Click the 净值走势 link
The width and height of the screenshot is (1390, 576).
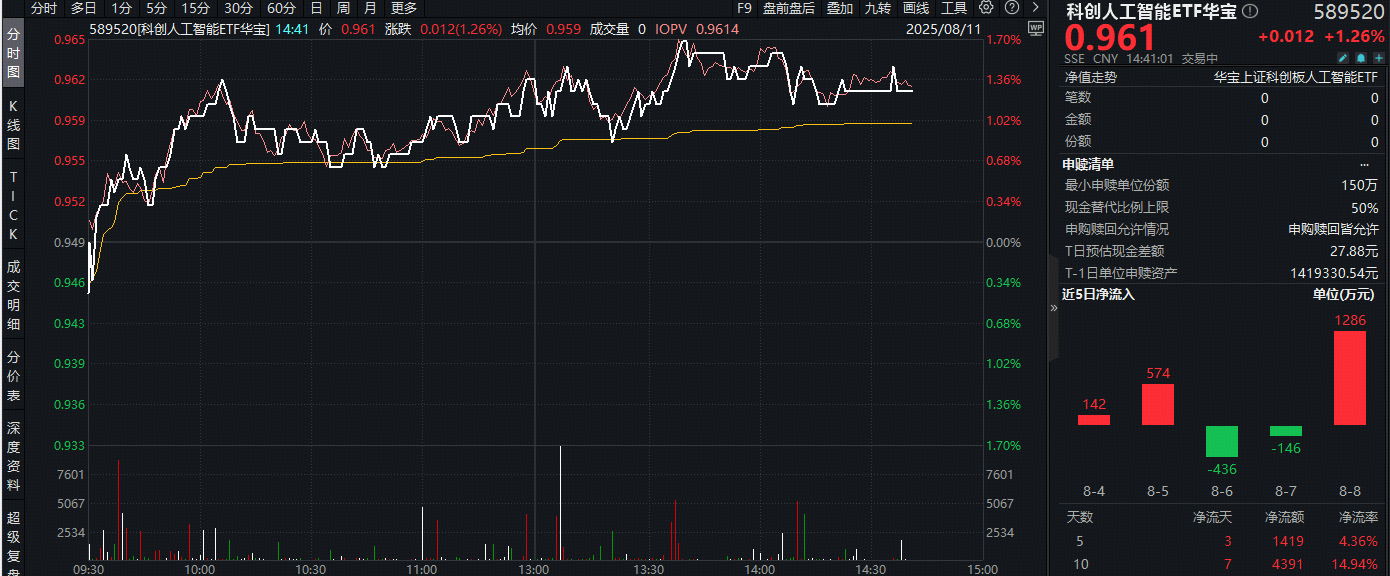click(x=1091, y=76)
